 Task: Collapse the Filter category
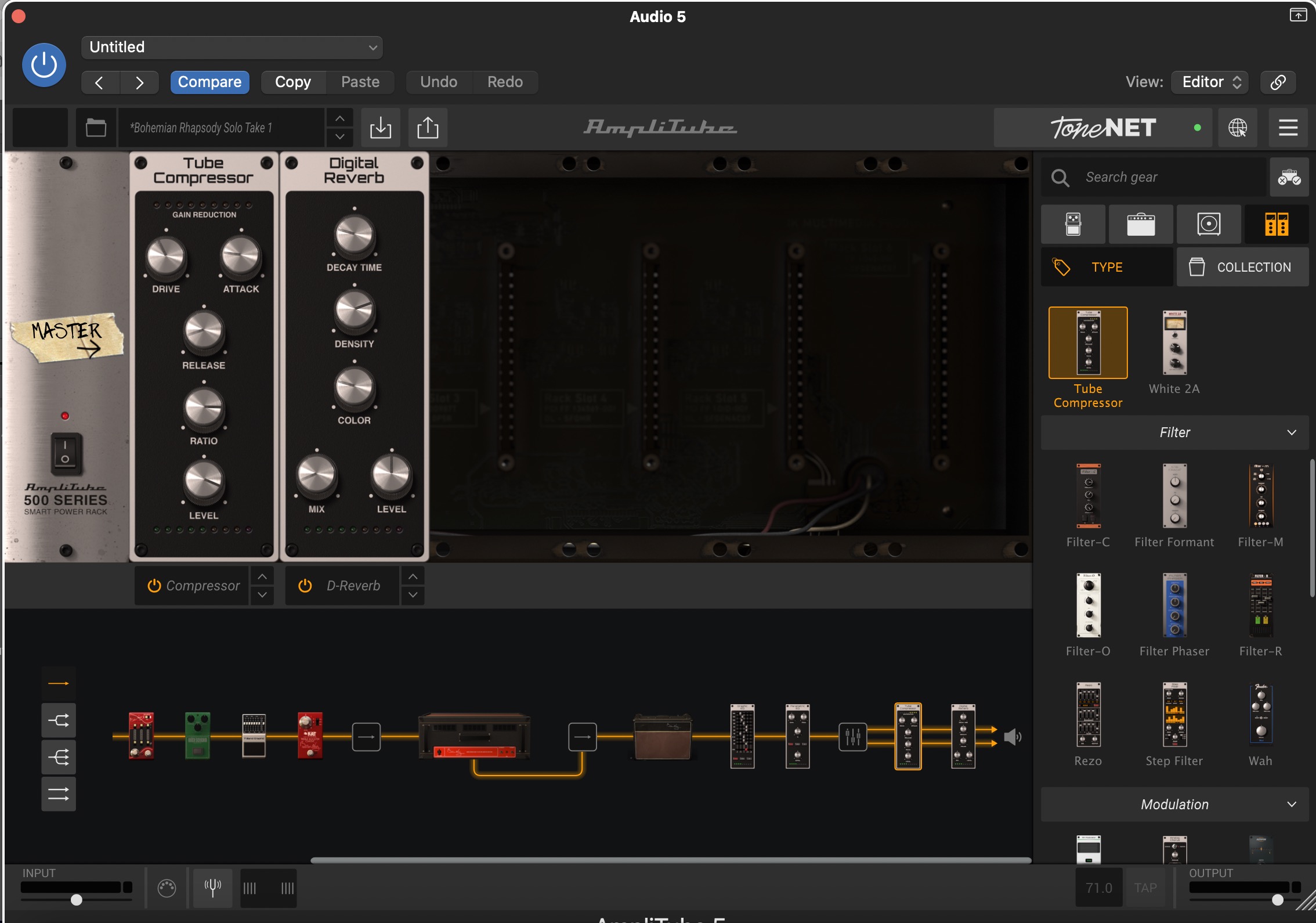click(x=1174, y=432)
